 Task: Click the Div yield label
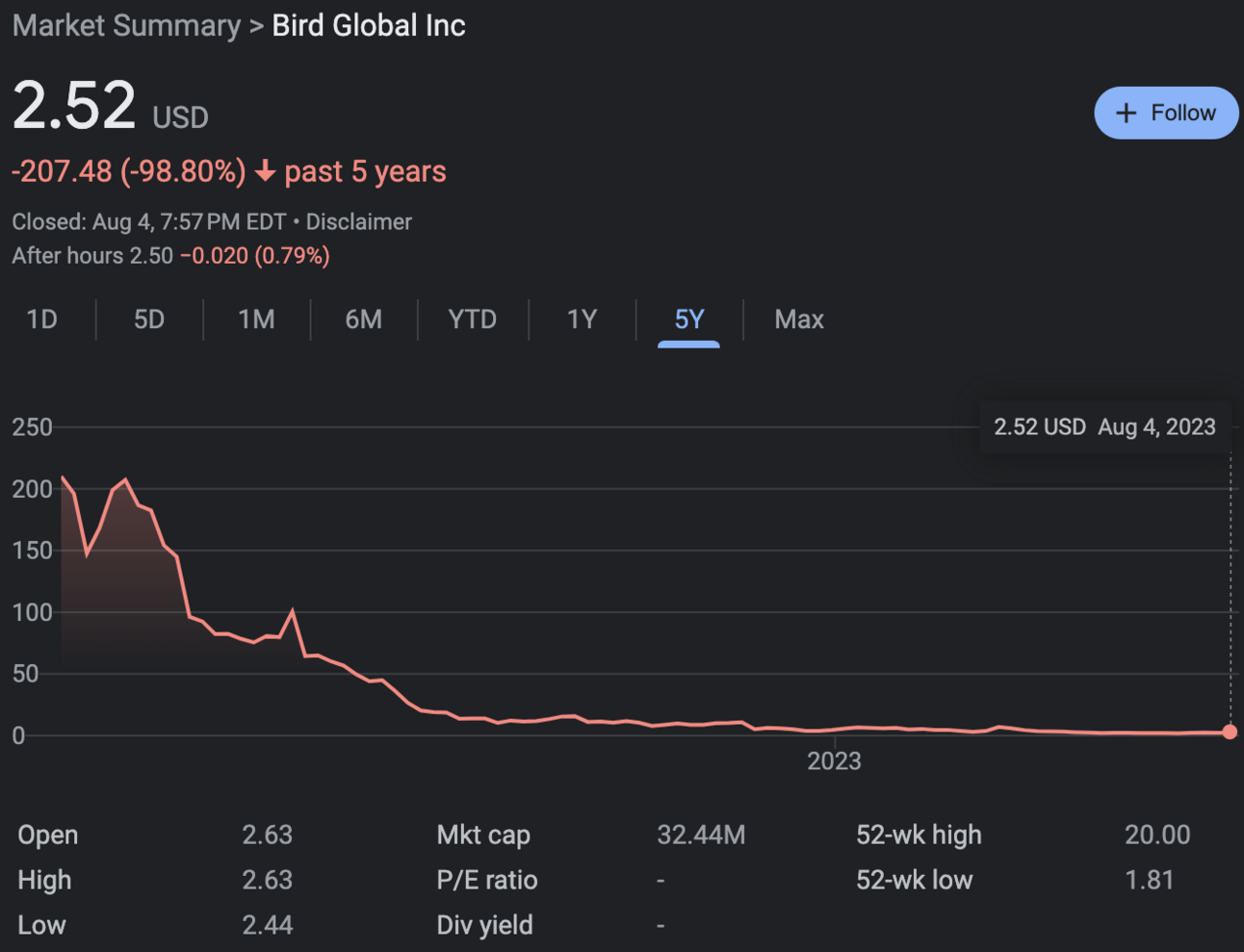click(x=484, y=925)
